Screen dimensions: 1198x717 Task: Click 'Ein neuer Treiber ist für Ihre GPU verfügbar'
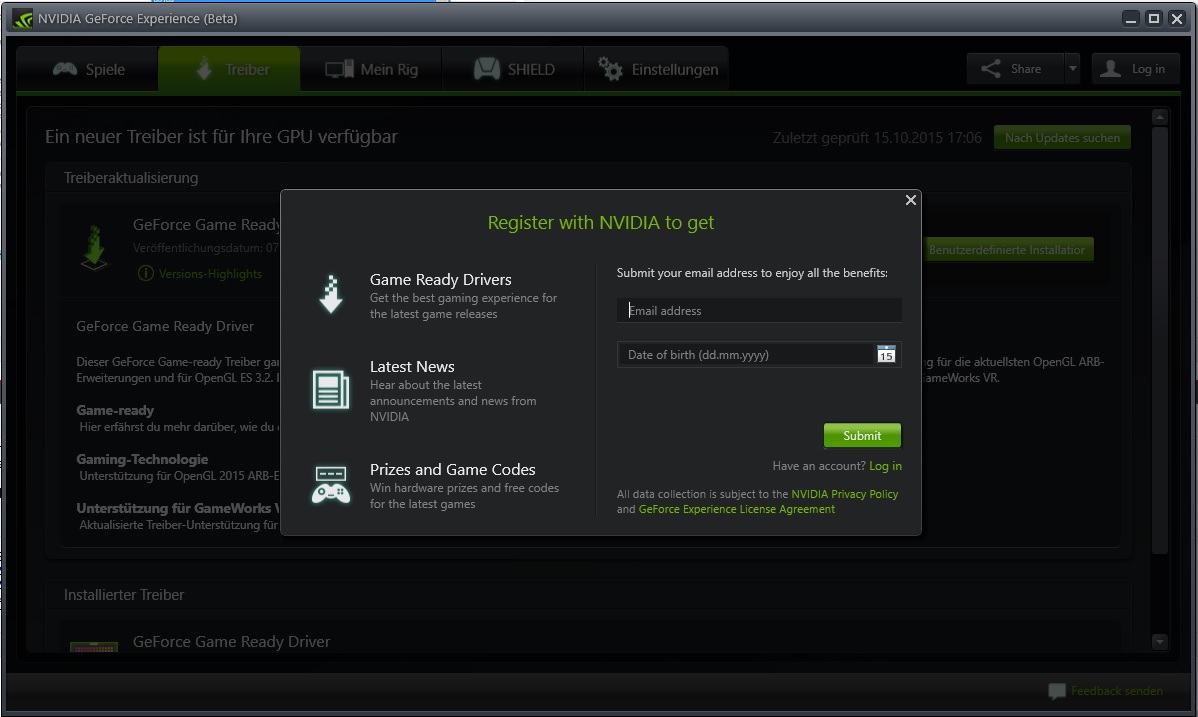[221, 137]
